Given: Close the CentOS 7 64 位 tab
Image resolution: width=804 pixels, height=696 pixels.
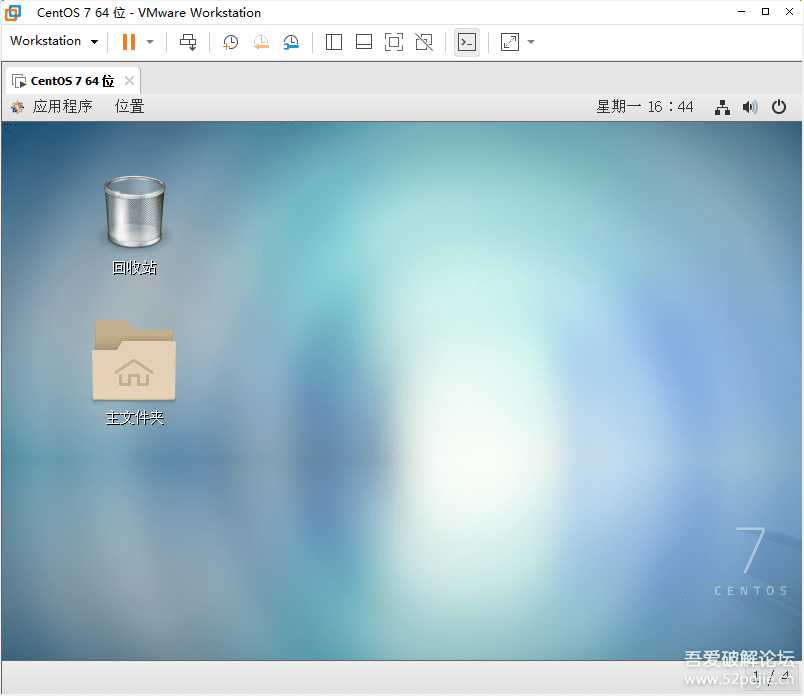Looking at the screenshot, I should click(130, 81).
